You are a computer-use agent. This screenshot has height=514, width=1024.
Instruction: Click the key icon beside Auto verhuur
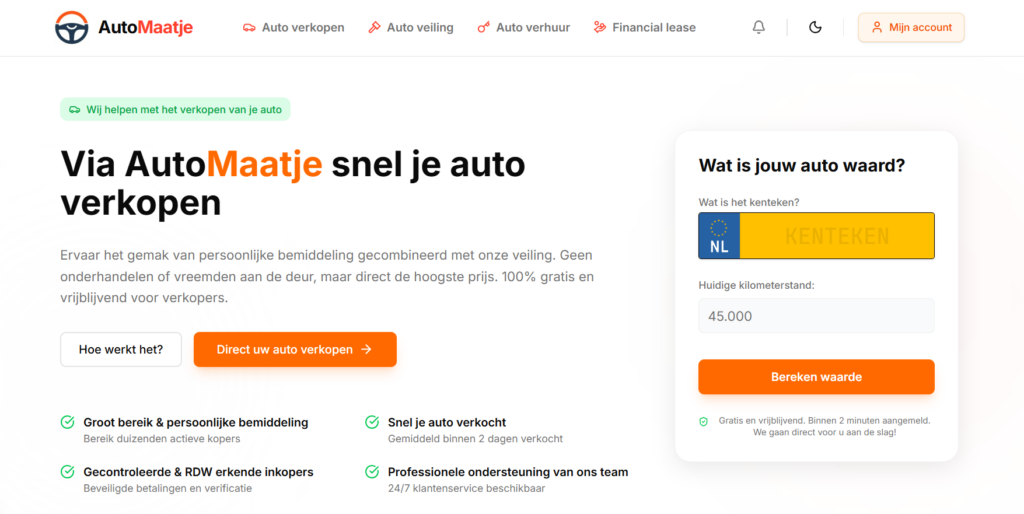point(484,28)
